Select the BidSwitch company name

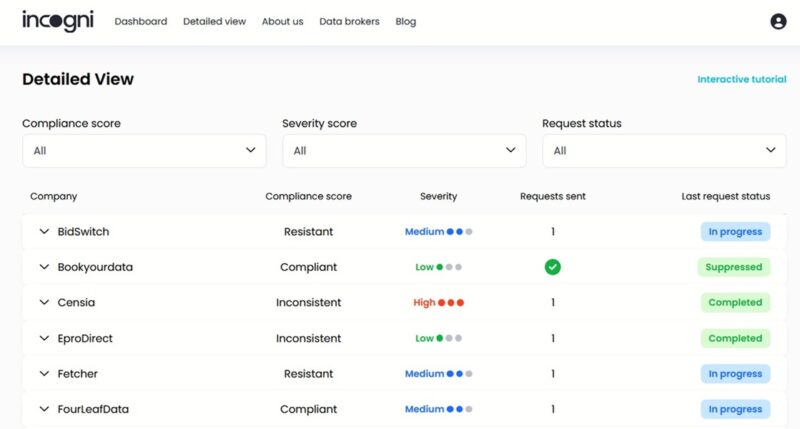tap(83, 232)
